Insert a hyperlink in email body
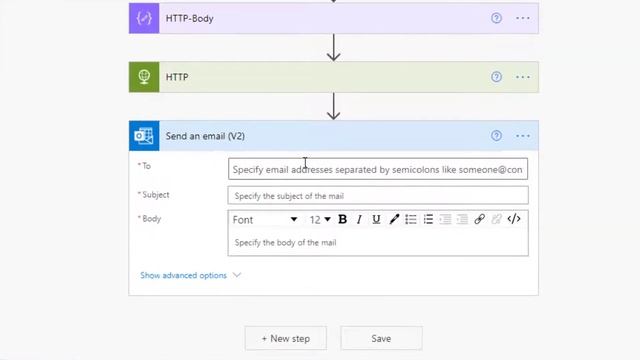Screen dimensions: 640x360 pos(480,220)
